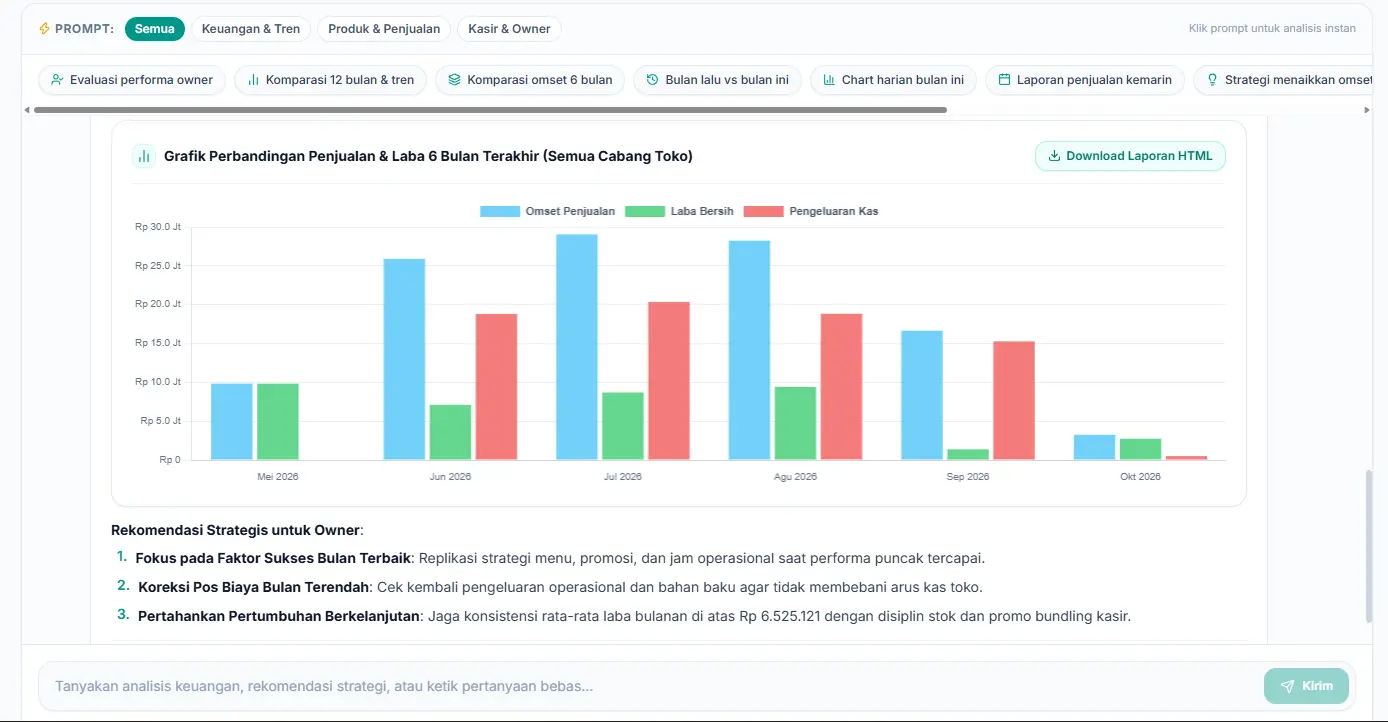Click the layers icon on Komparasi omset 6 bulan
This screenshot has width=1388, height=722.
(454, 80)
